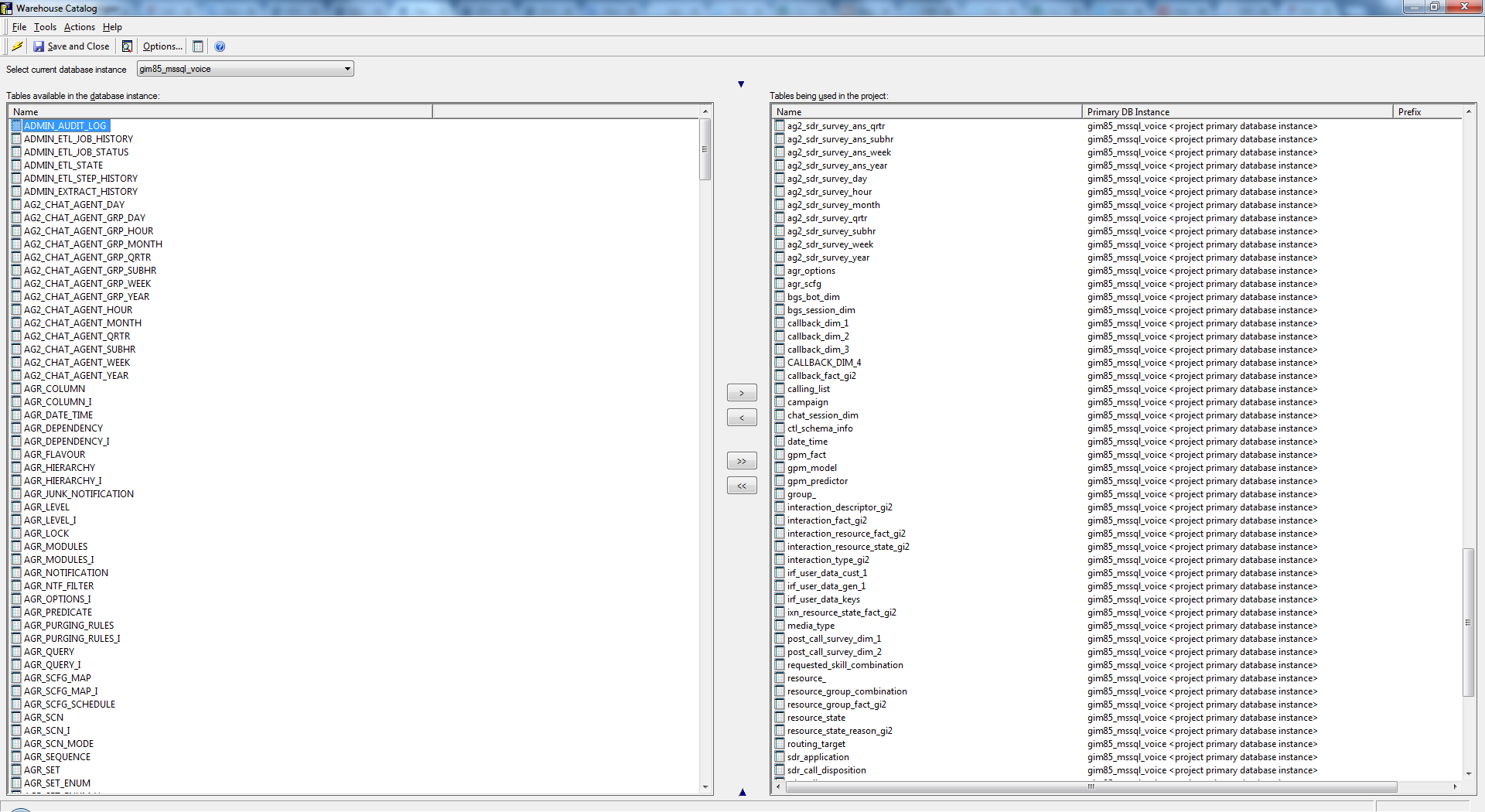Click the table structure icon in toolbar
This screenshot has width=1485, height=812.
click(x=198, y=46)
